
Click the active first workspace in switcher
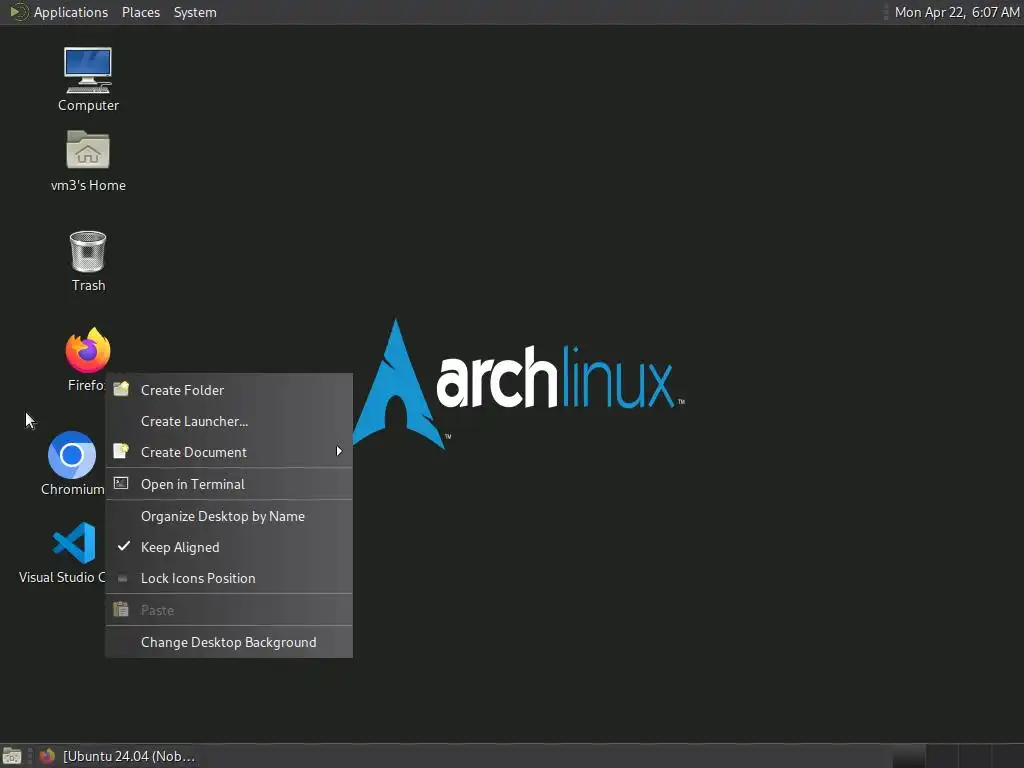click(908, 756)
